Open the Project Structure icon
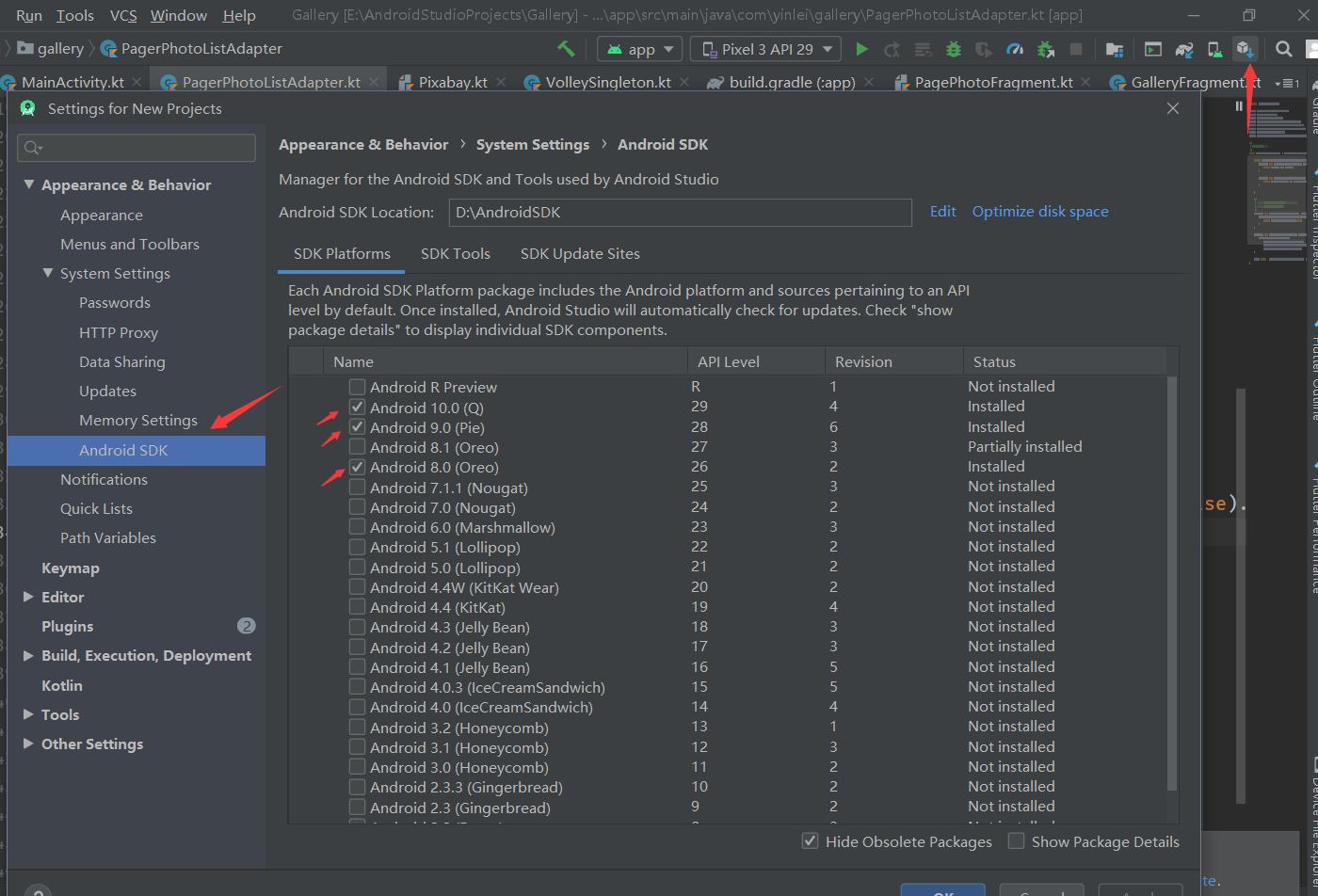The height and width of the screenshot is (896, 1318). tap(1115, 49)
